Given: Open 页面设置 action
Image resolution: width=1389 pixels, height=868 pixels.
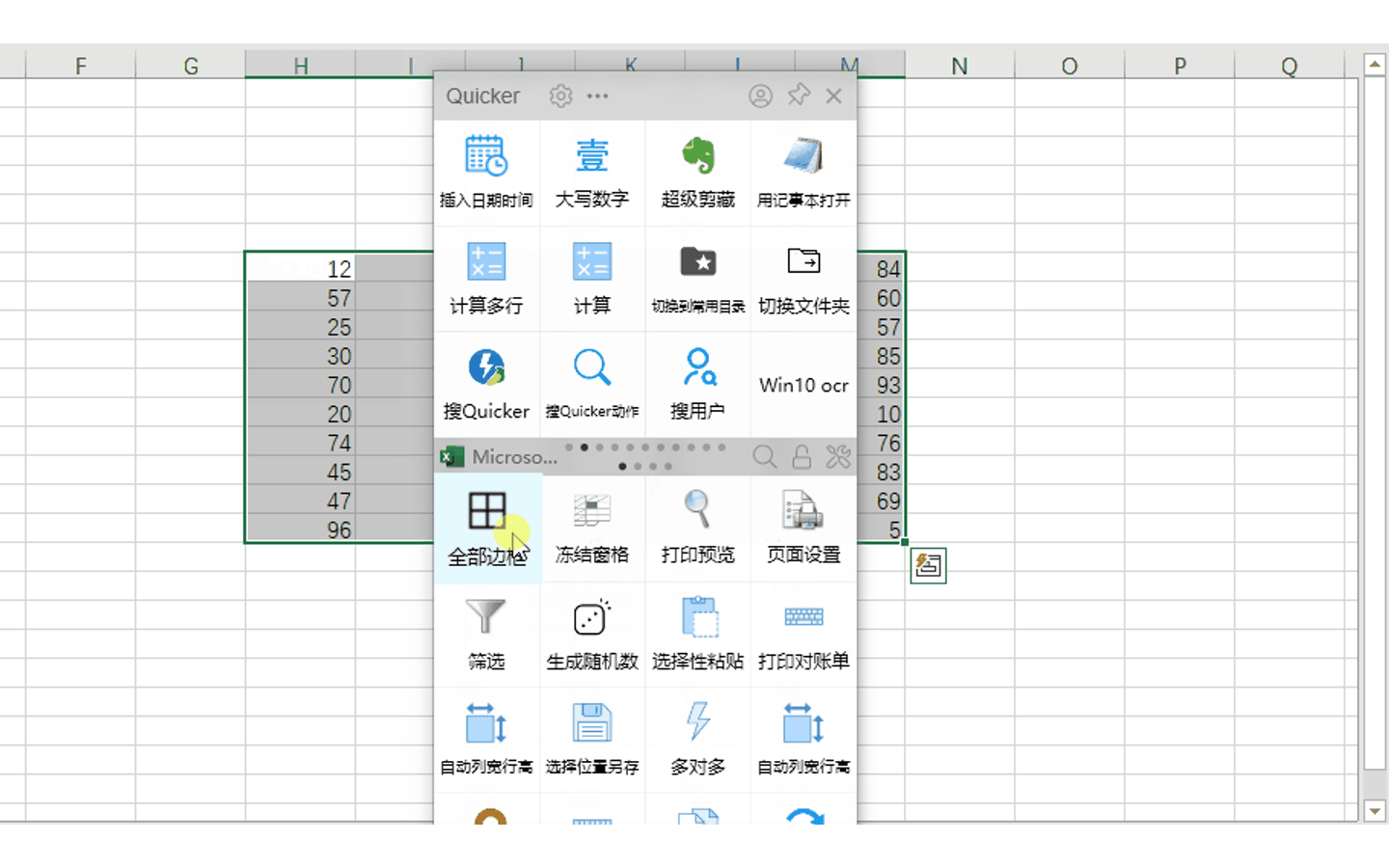Looking at the screenshot, I should tap(803, 529).
